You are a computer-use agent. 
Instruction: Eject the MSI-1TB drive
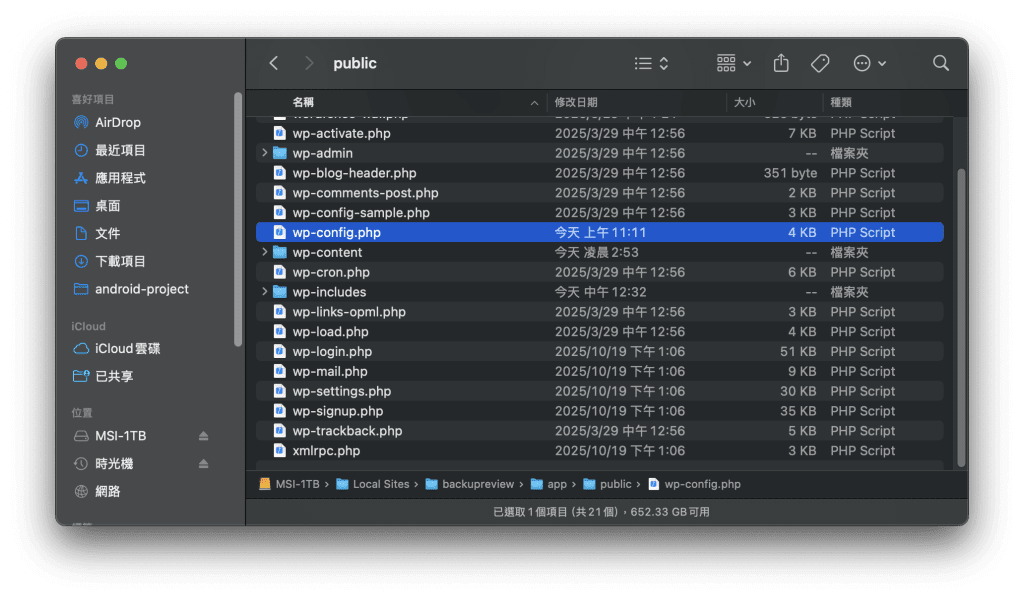click(x=204, y=436)
